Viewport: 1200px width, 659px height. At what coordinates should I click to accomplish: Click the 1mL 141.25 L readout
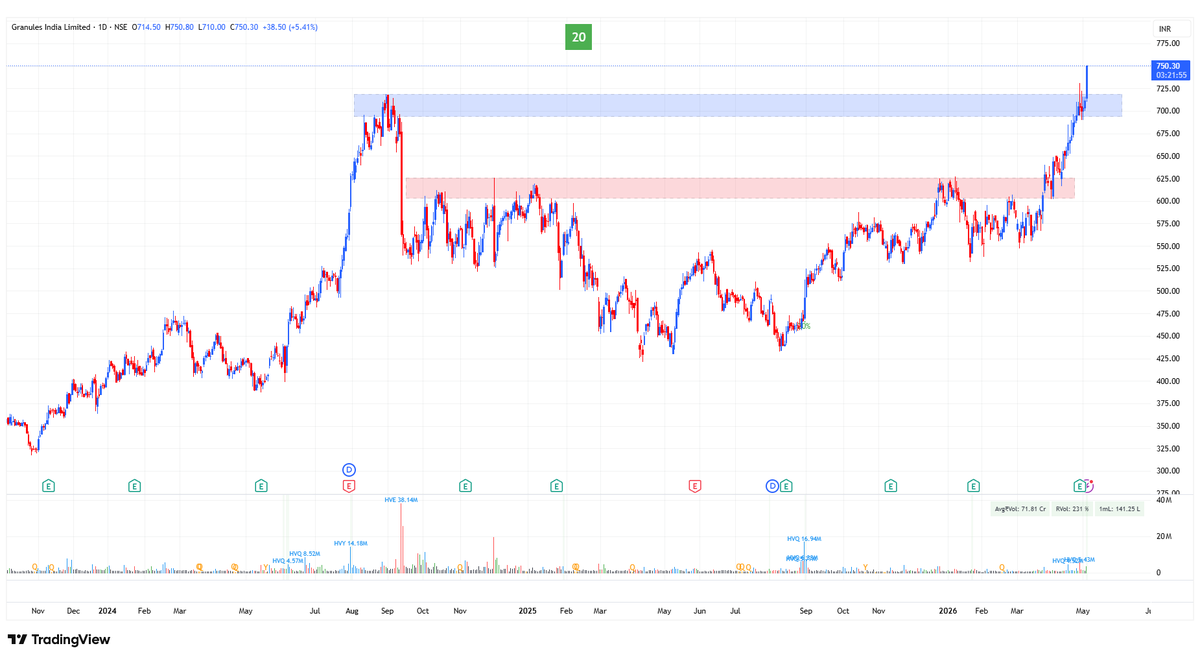1120,509
